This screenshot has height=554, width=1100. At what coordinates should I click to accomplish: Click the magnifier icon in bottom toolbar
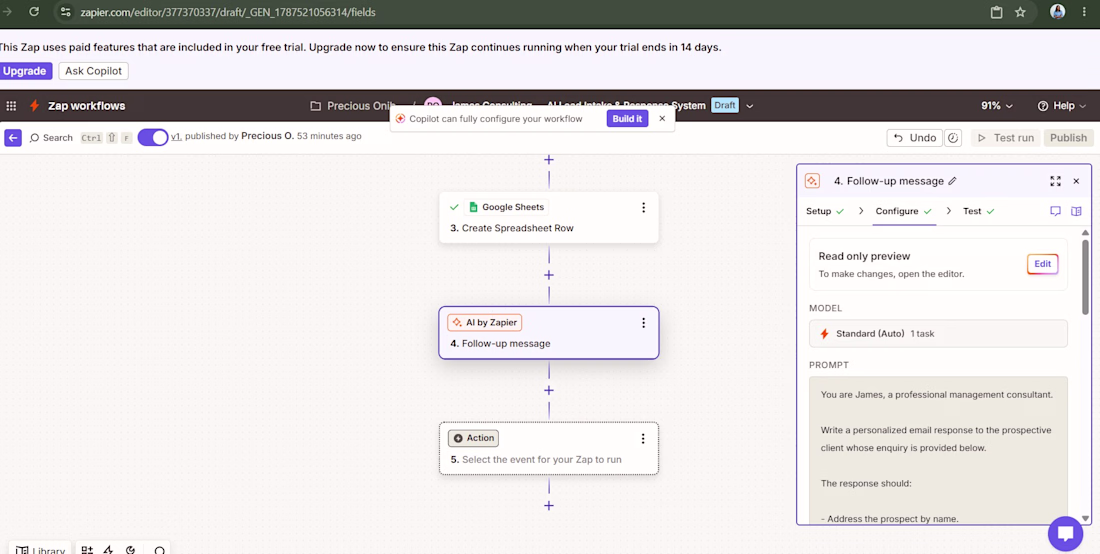click(x=159, y=550)
